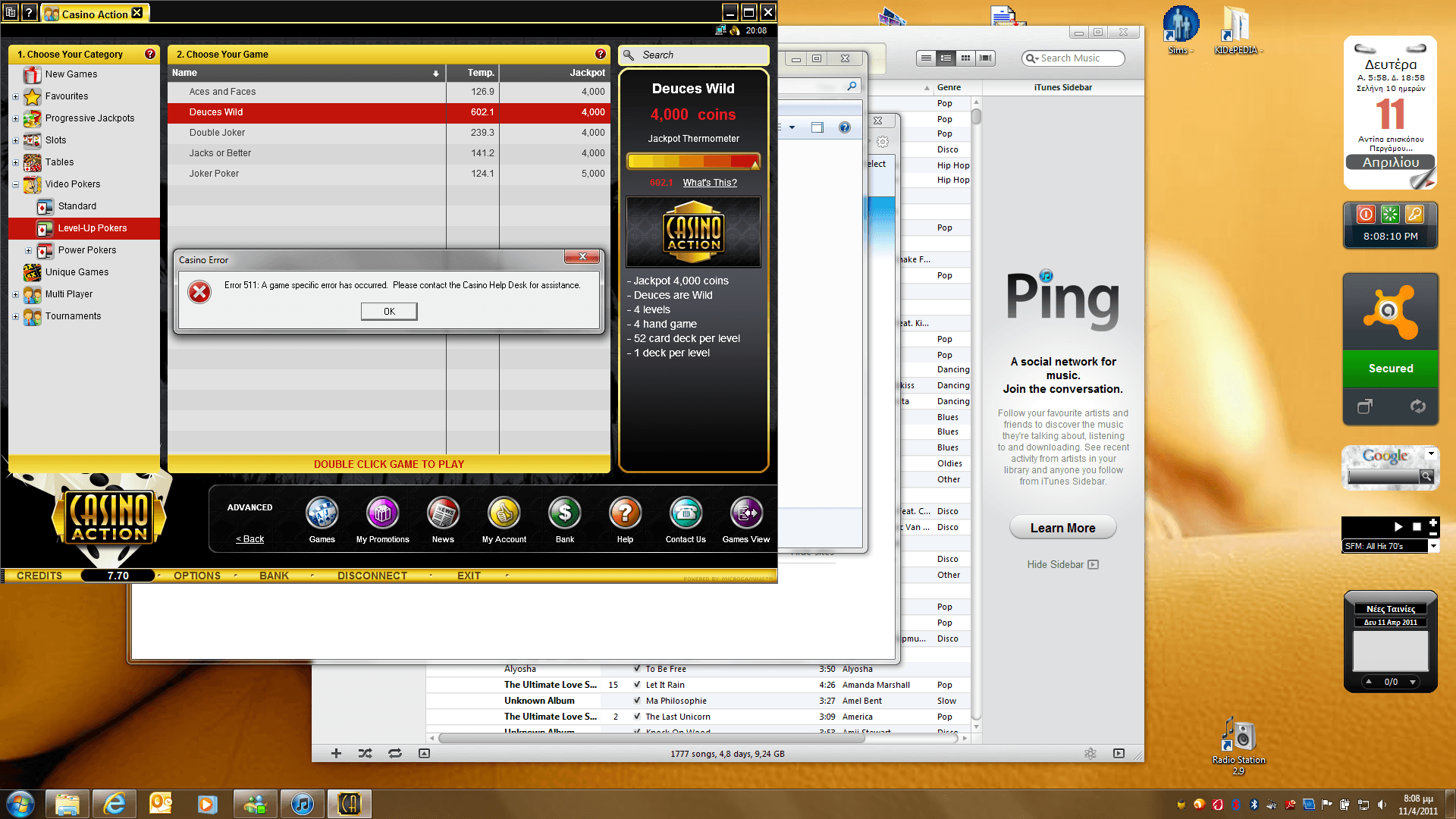
Task: Select Progressive Jackpots category
Action: pyautogui.click(x=89, y=118)
